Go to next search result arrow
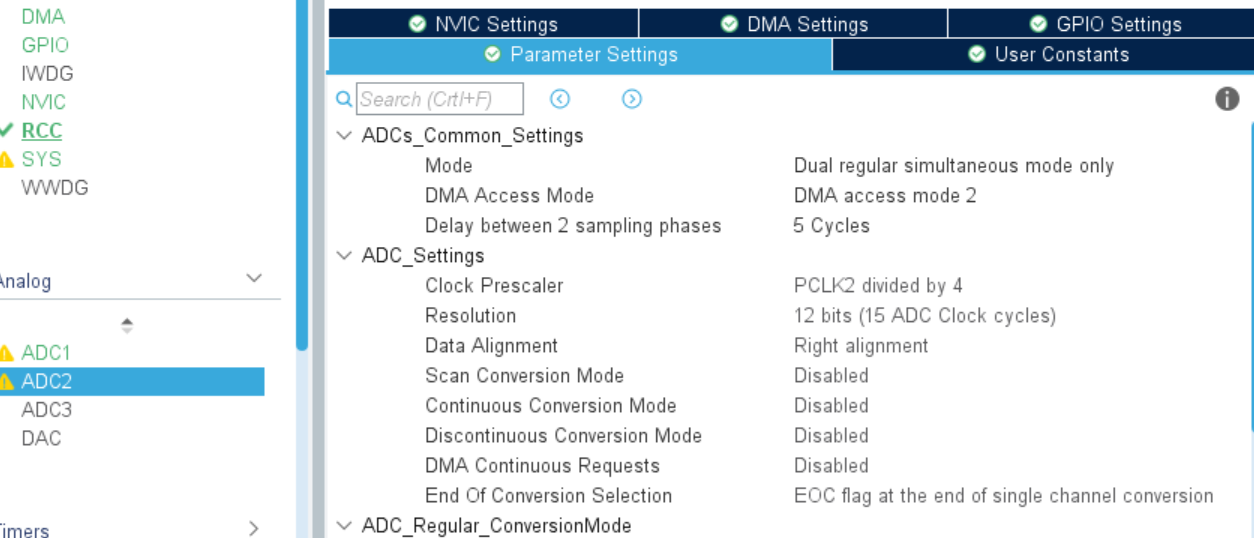The height and width of the screenshot is (538, 1254). coord(632,99)
